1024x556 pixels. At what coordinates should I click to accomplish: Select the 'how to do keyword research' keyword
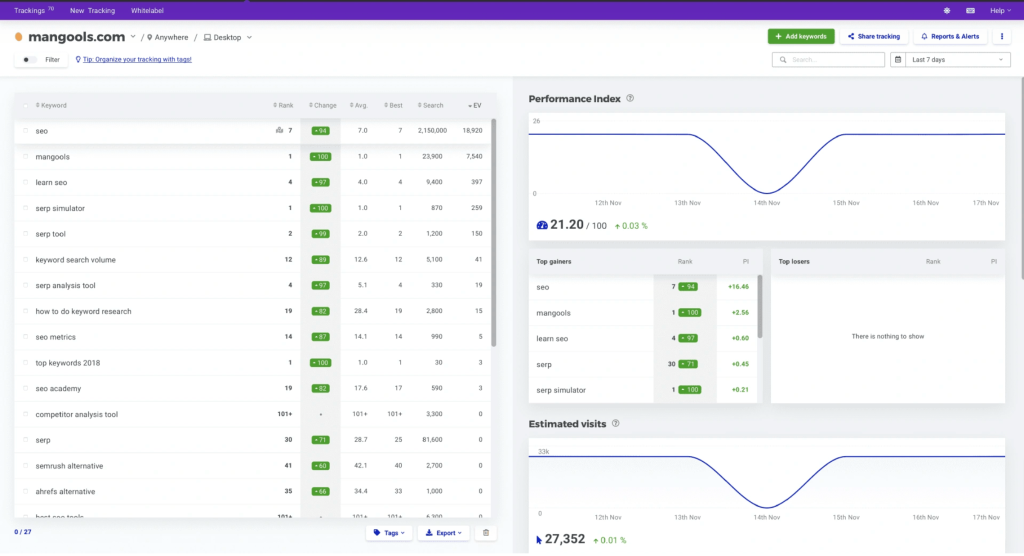[84, 312]
